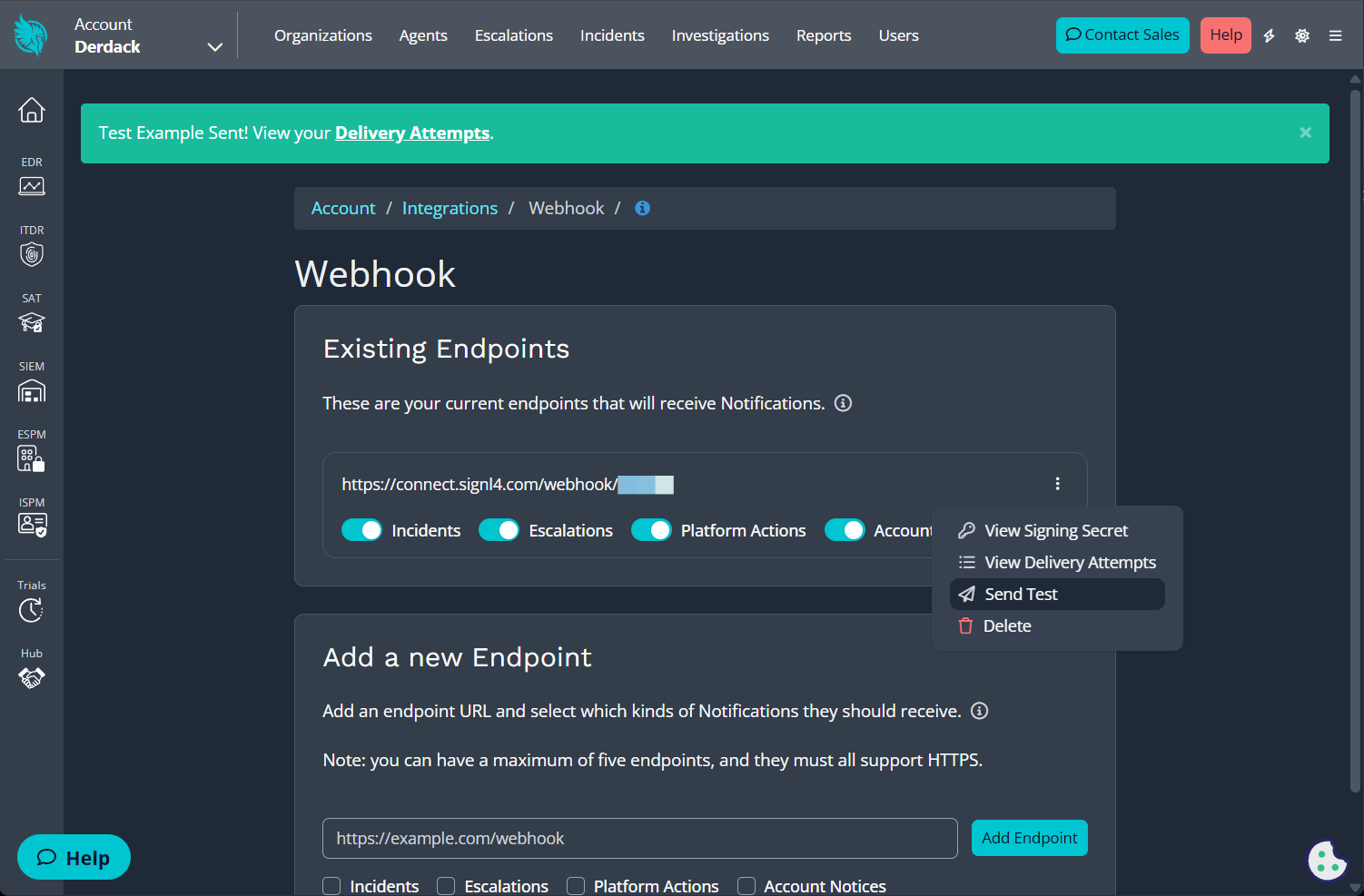Check the Escalations checkbox for new endpoint
This screenshot has height=896, width=1364.
446,886
